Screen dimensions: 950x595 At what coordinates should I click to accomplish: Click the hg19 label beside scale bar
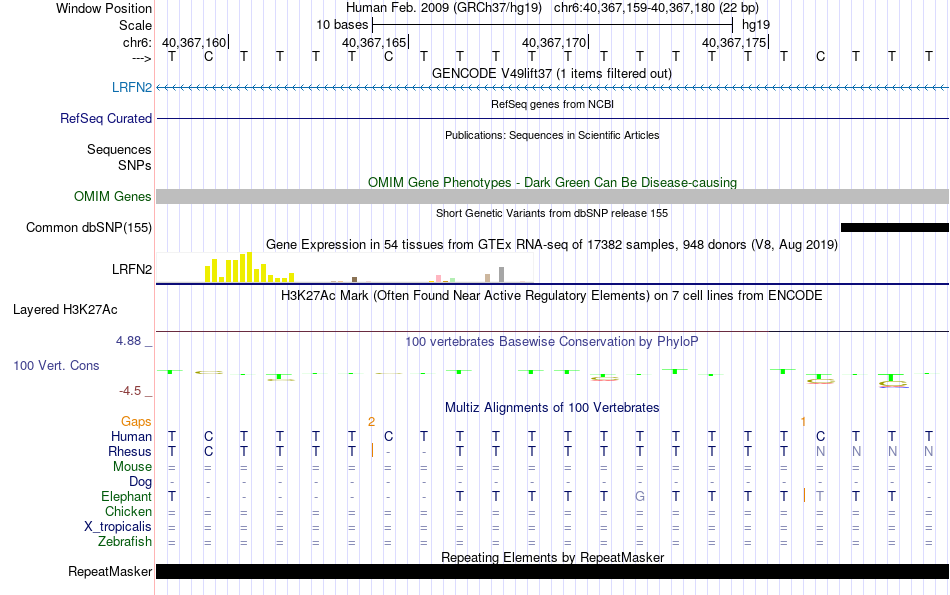click(756, 25)
